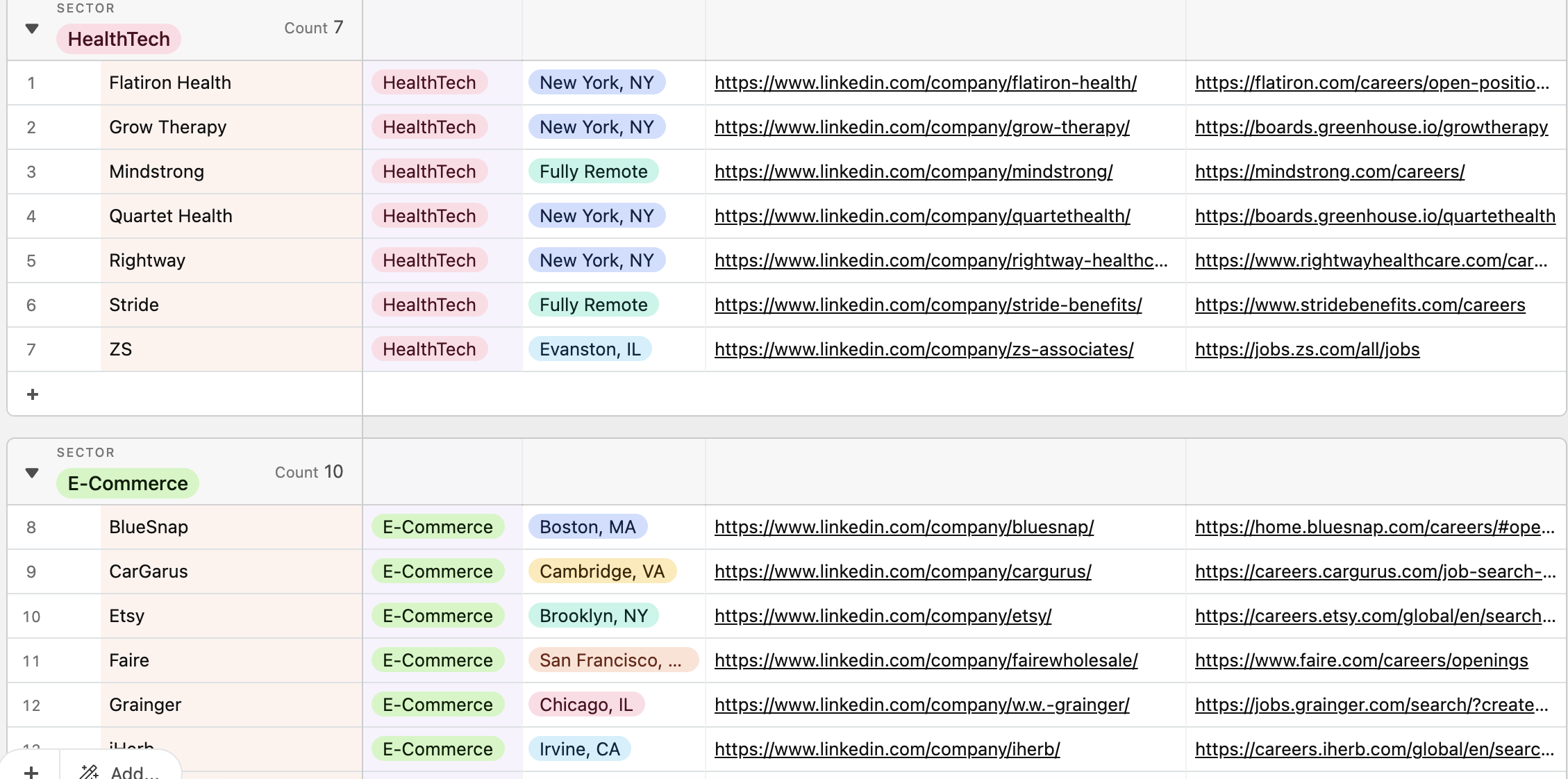Open ZS associates LinkedIn link
Image resolution: width=1568 pixels, height=779 pixels.
pos(924,349)
